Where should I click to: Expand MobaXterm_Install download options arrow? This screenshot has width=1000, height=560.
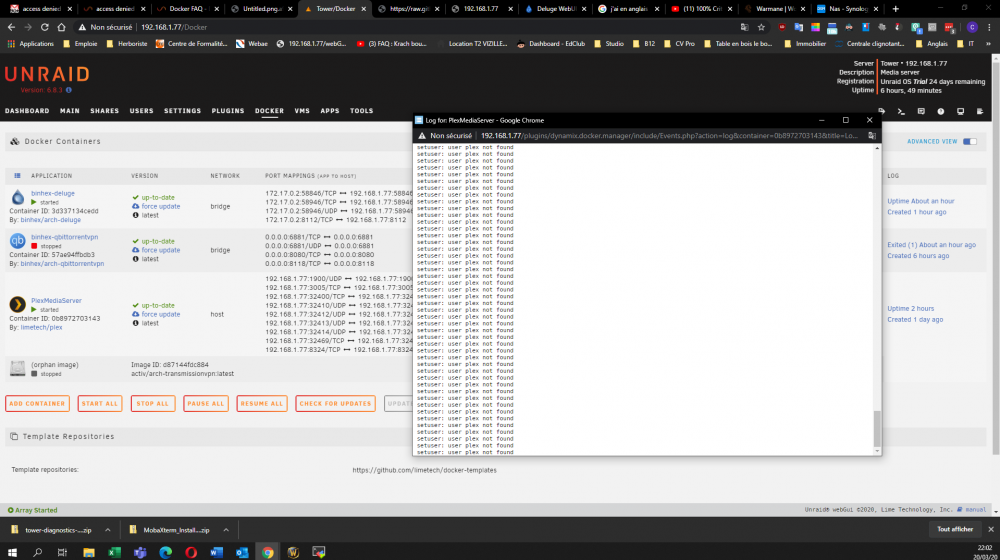coord(226,530)
